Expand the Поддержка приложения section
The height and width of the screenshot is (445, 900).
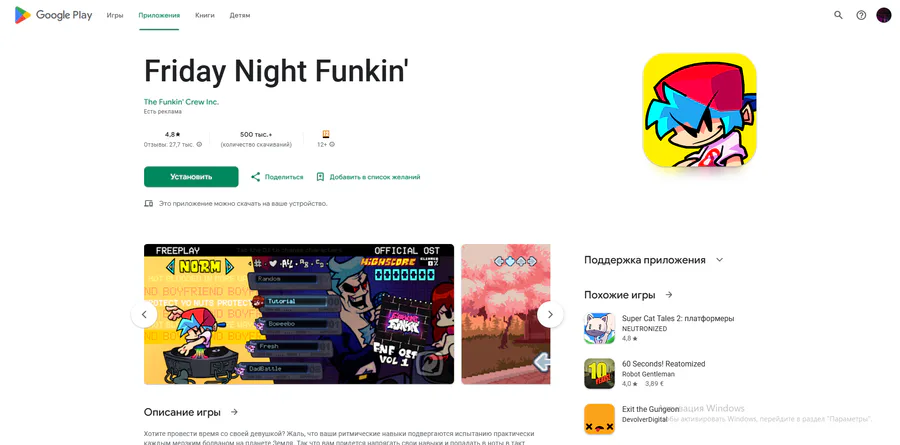719,260
